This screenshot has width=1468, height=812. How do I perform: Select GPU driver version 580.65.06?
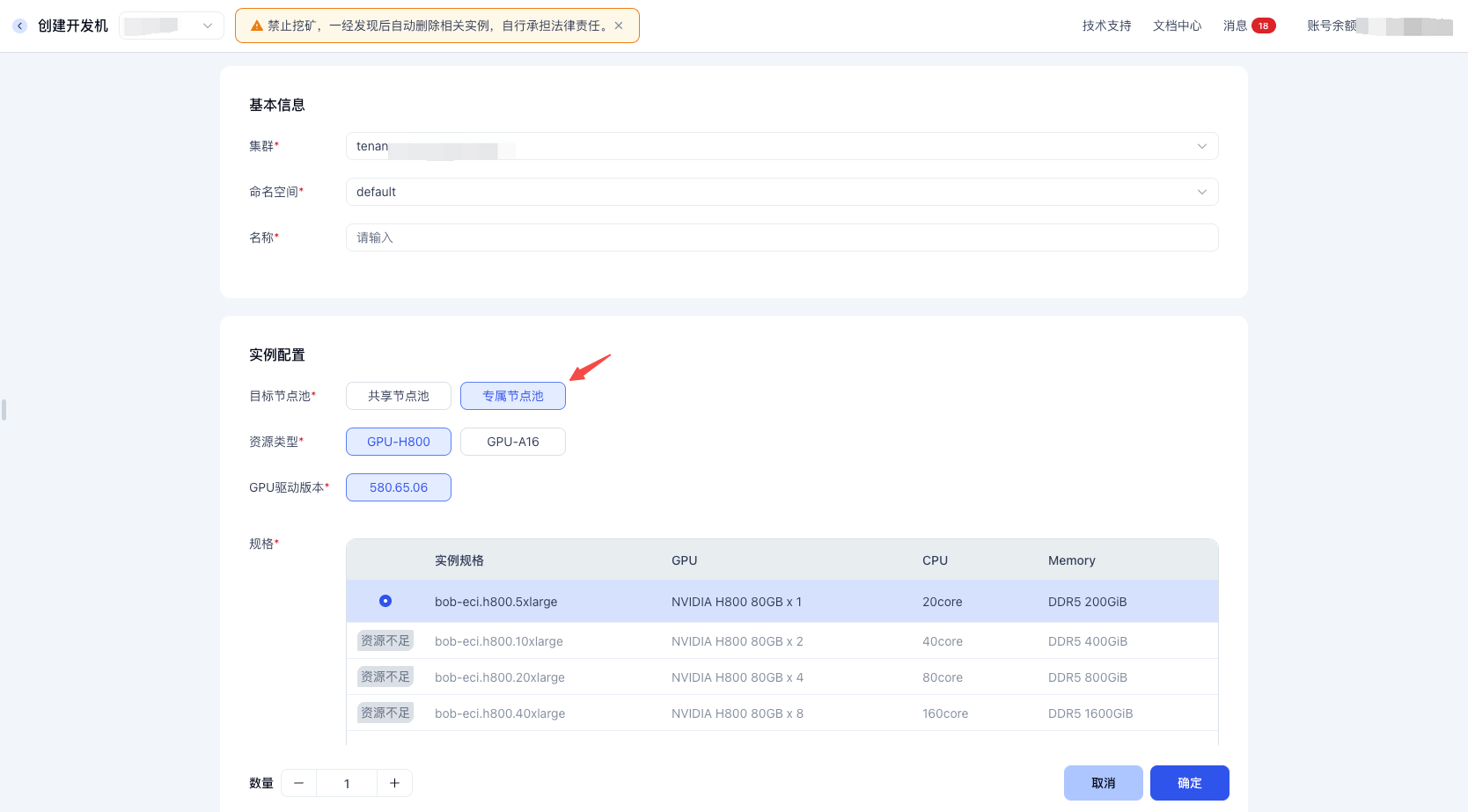click(x=399, y=487)
